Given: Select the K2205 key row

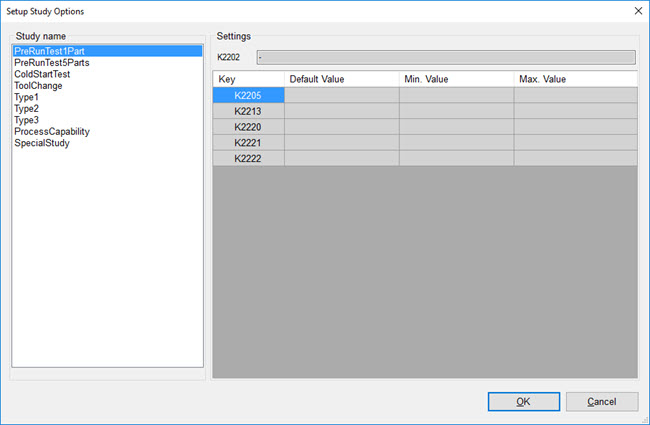Looking at the screenshot, I should [249, 95].
